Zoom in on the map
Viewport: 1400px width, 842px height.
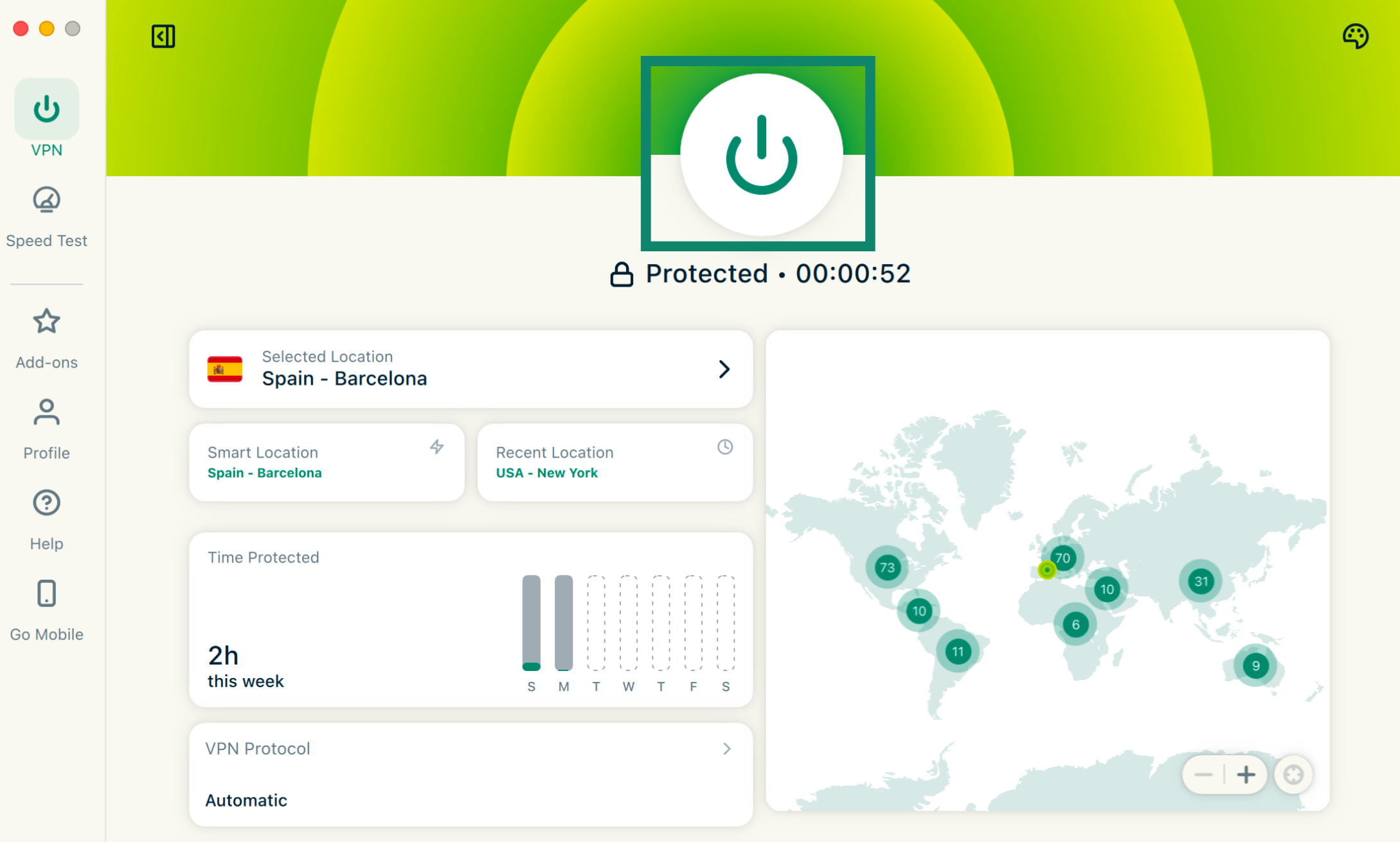[1246, 775]
